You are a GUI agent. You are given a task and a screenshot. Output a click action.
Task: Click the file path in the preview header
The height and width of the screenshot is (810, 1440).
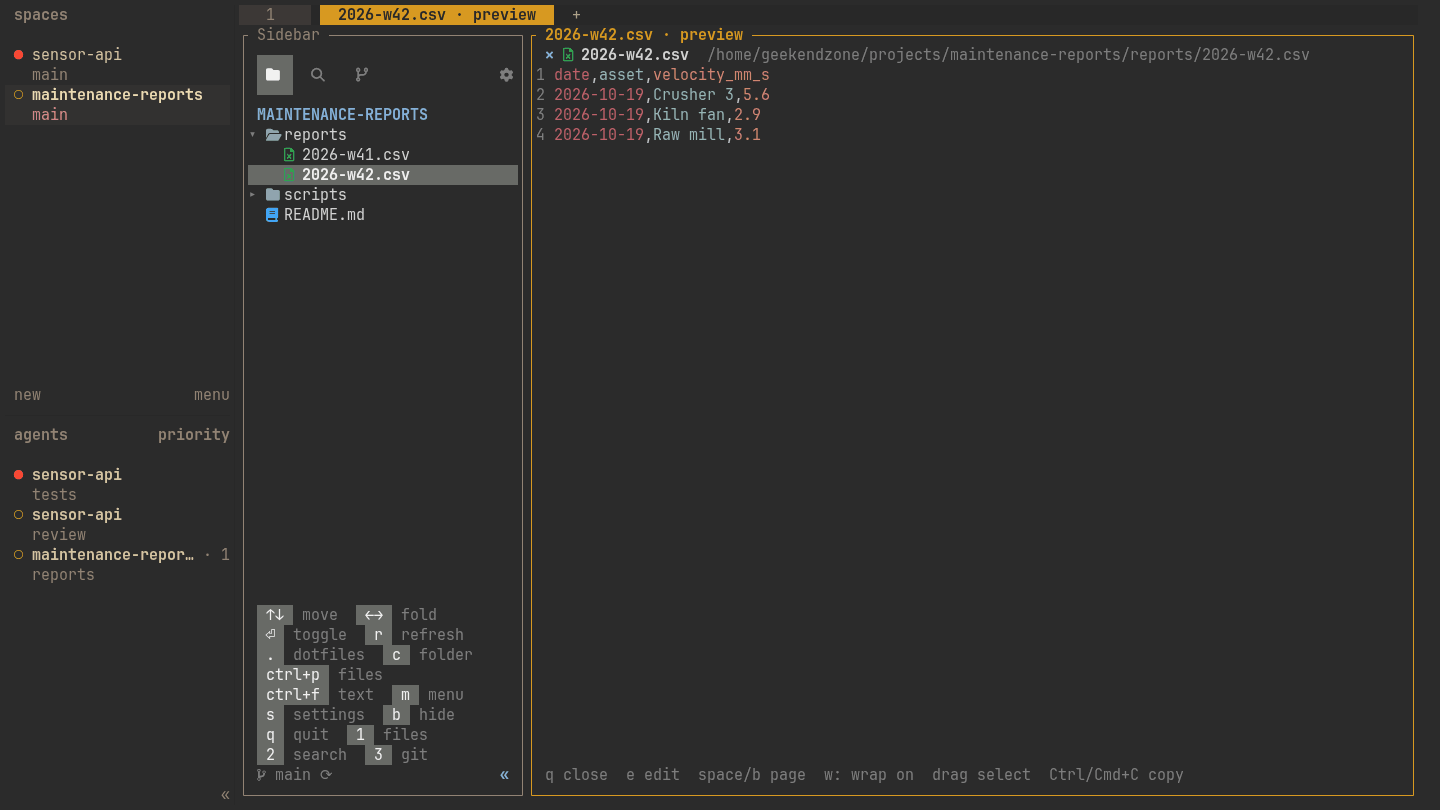1008,55
